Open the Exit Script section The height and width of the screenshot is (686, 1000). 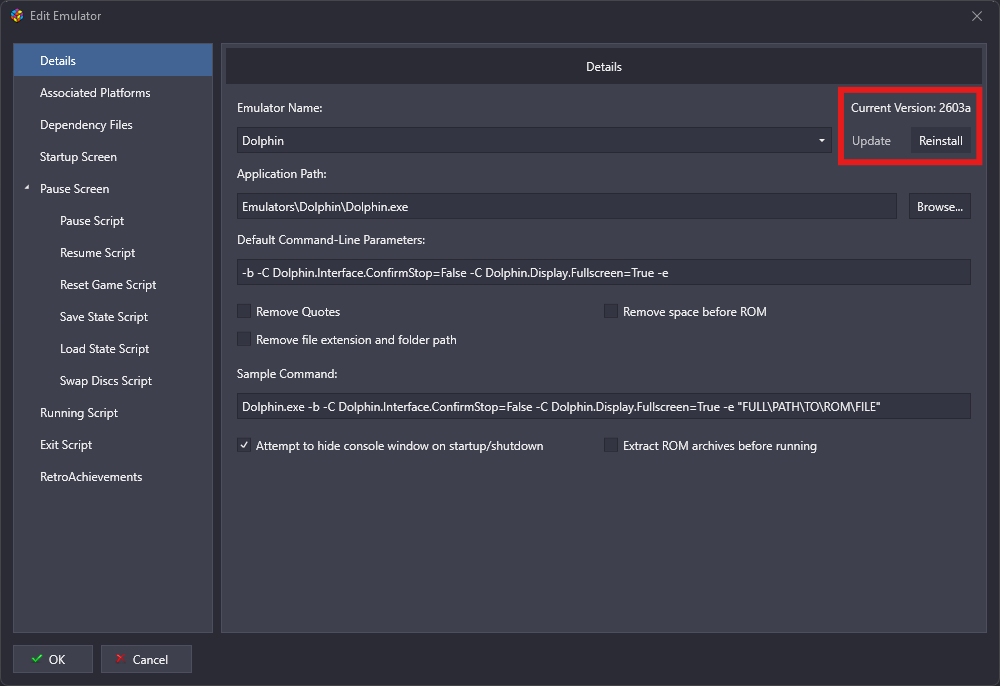click(113, 444)
